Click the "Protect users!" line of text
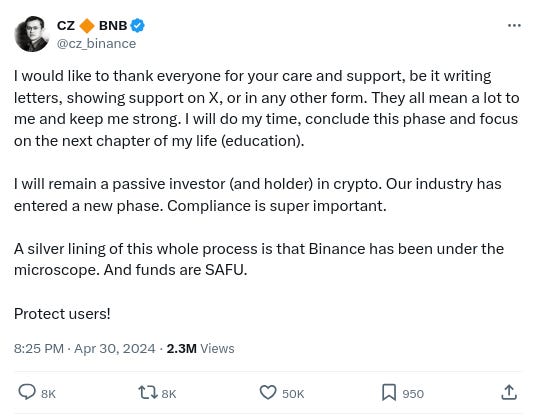 62,314
